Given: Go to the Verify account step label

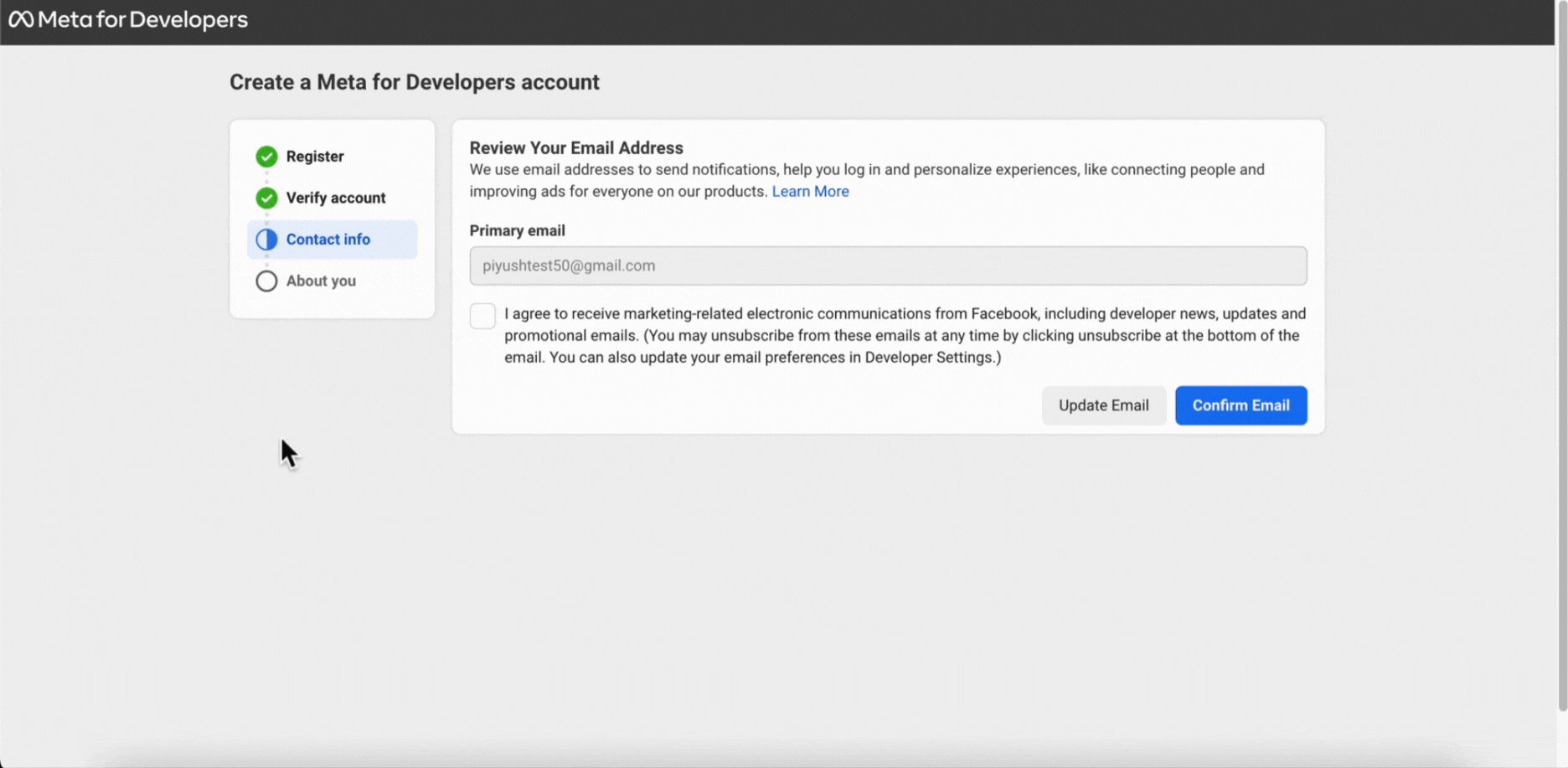Looking at the screenshot, I should 336,198.
